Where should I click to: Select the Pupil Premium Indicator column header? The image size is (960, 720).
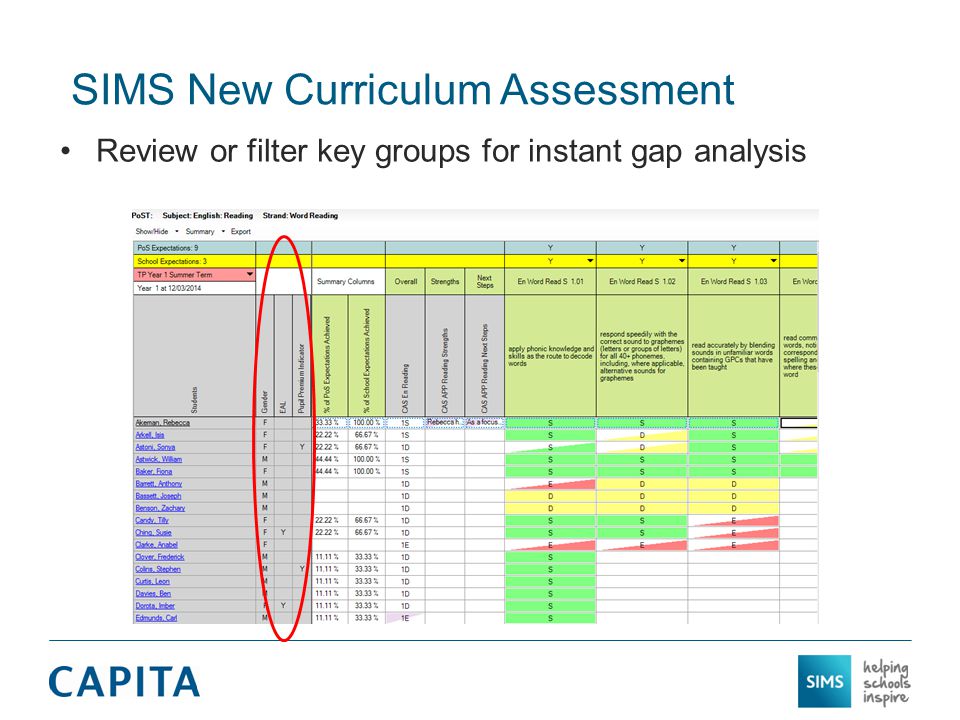pyautogui.click(x=302, y=355)
